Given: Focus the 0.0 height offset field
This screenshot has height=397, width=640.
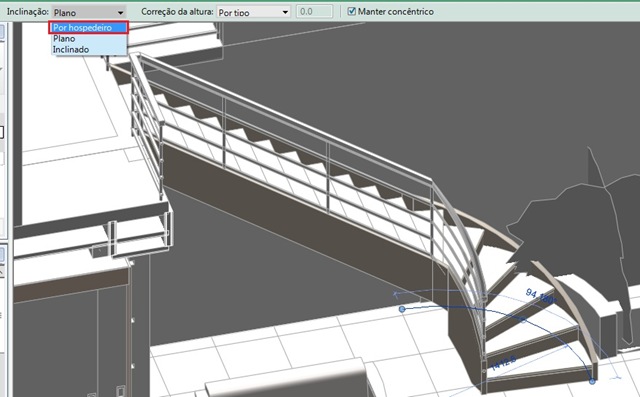Looking at the screenshot, I should (314, 12).
